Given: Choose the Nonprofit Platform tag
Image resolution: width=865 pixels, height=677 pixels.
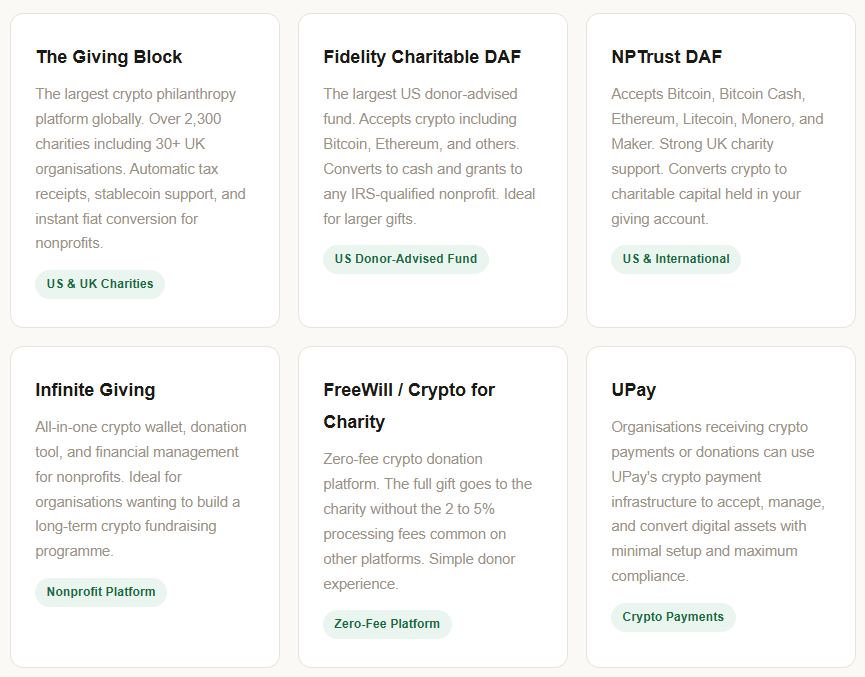Looking at the screenshot, I should 100,592.
